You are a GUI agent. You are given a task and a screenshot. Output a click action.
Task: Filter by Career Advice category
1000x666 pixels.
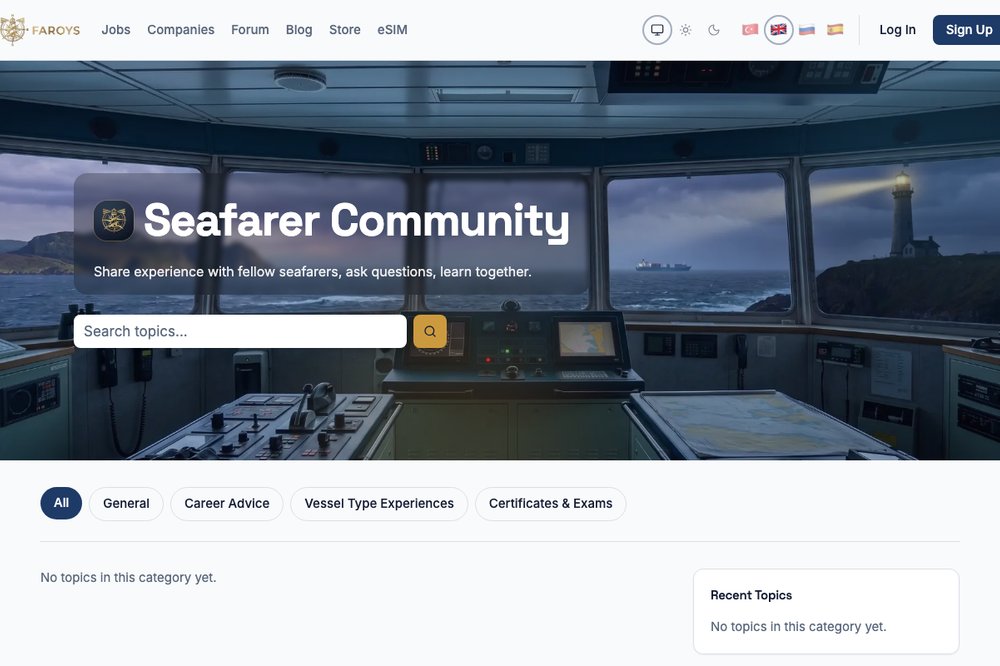coord(227,503)
